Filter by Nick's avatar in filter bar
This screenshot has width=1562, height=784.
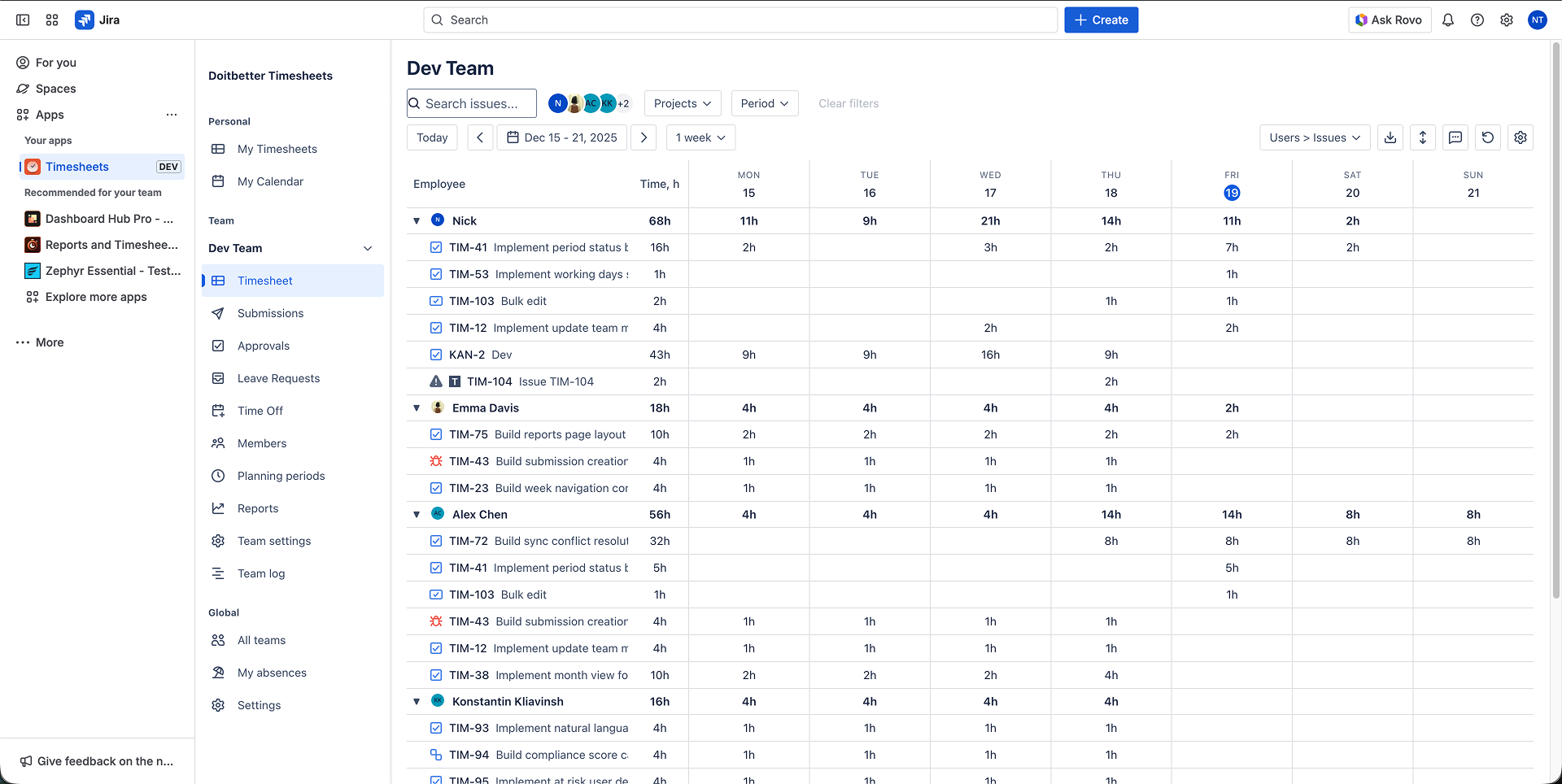pyautogui.click(x=558, y=103)
